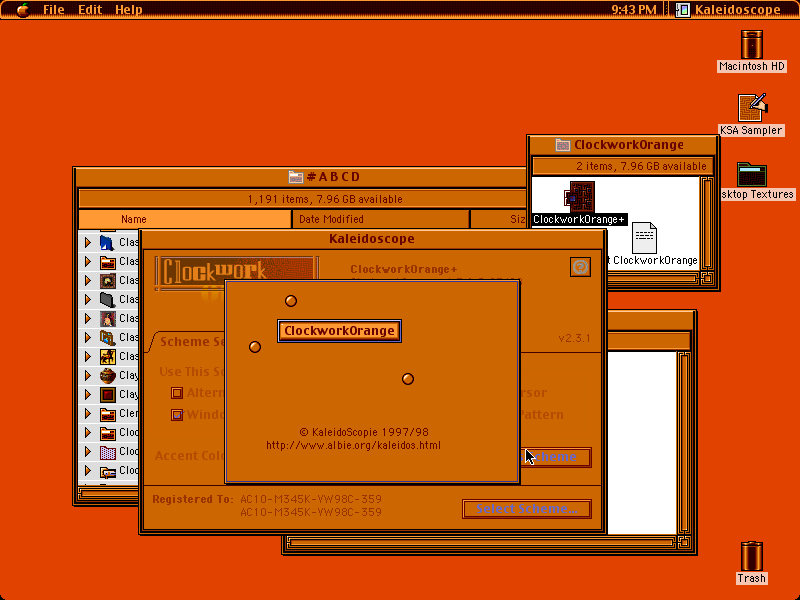The width and height of the screenshot is (800, 600).
Task: Uncheck the Windo... checkbox in Kaleidoscope
Action: 177,415
